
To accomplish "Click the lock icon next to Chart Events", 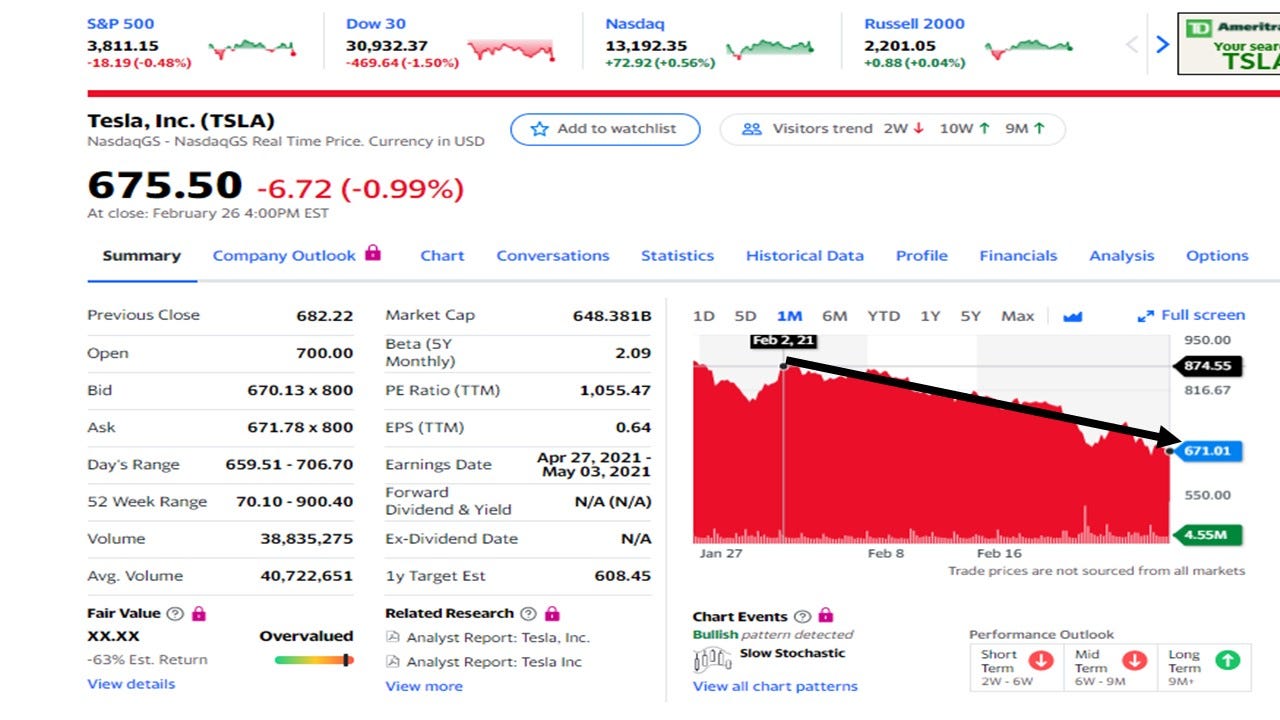I will (x=826, y=616).
